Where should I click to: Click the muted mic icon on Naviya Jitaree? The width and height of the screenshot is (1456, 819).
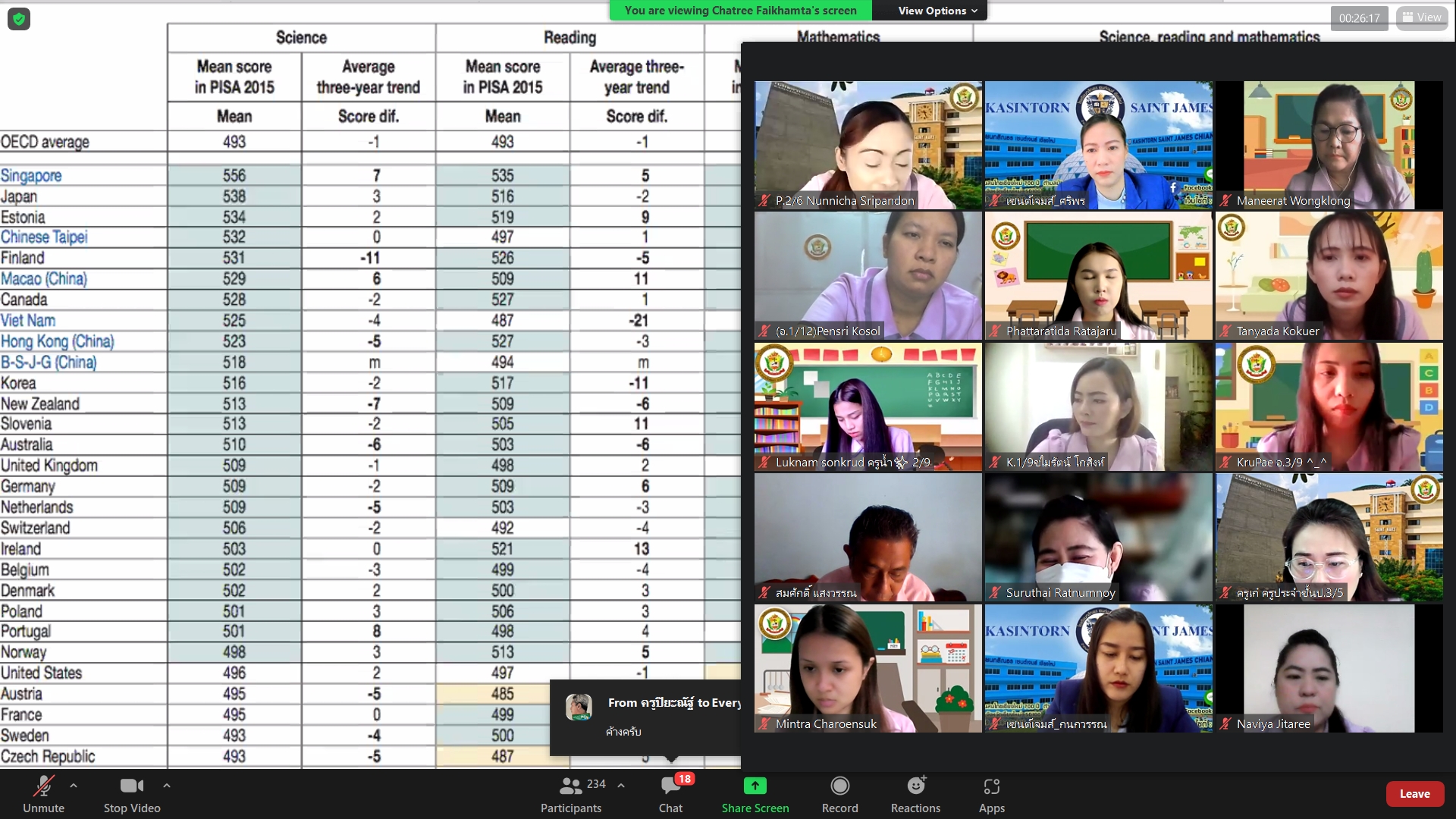click(x=1225, y=724)
